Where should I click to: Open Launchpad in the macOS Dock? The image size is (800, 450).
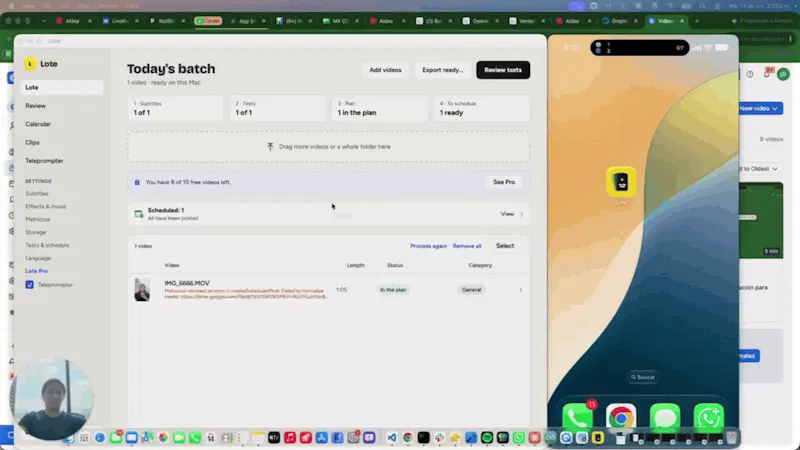tap(84, 438)
